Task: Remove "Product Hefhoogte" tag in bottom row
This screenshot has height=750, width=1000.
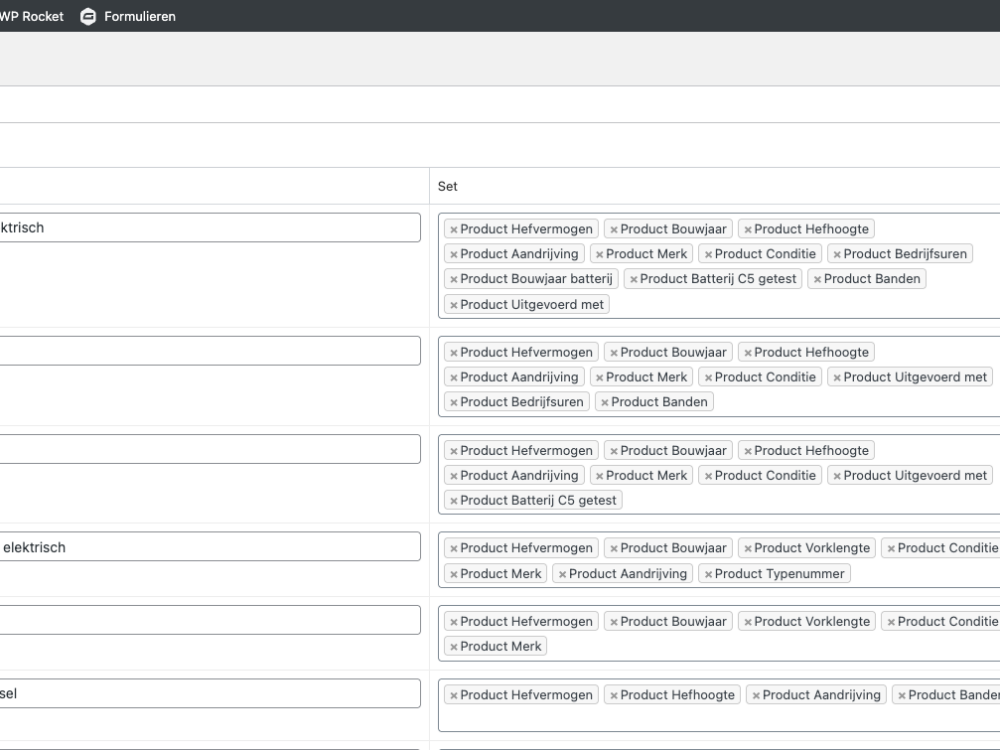Action: 614,696
